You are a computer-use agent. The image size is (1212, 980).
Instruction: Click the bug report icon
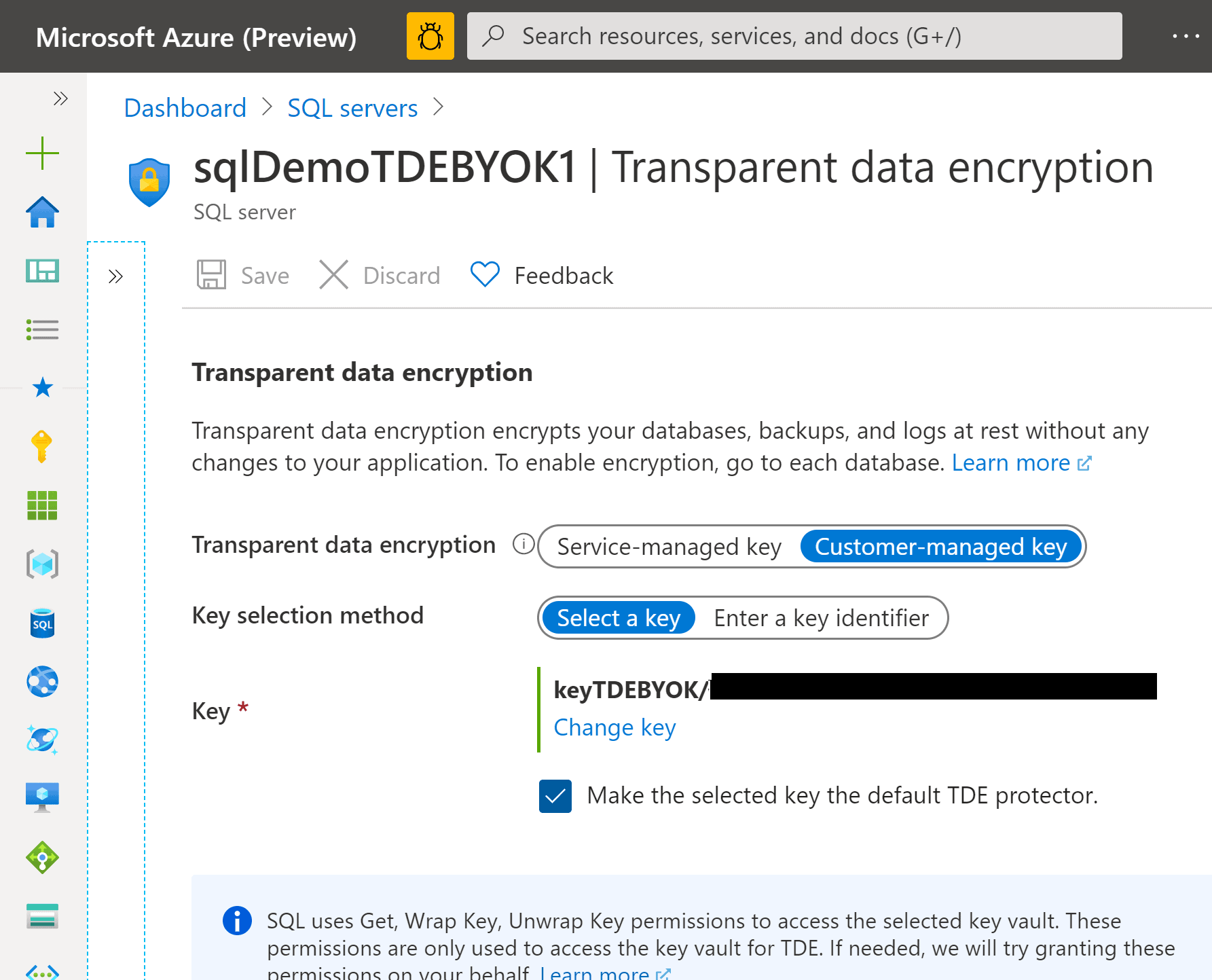tap(430, 36)
